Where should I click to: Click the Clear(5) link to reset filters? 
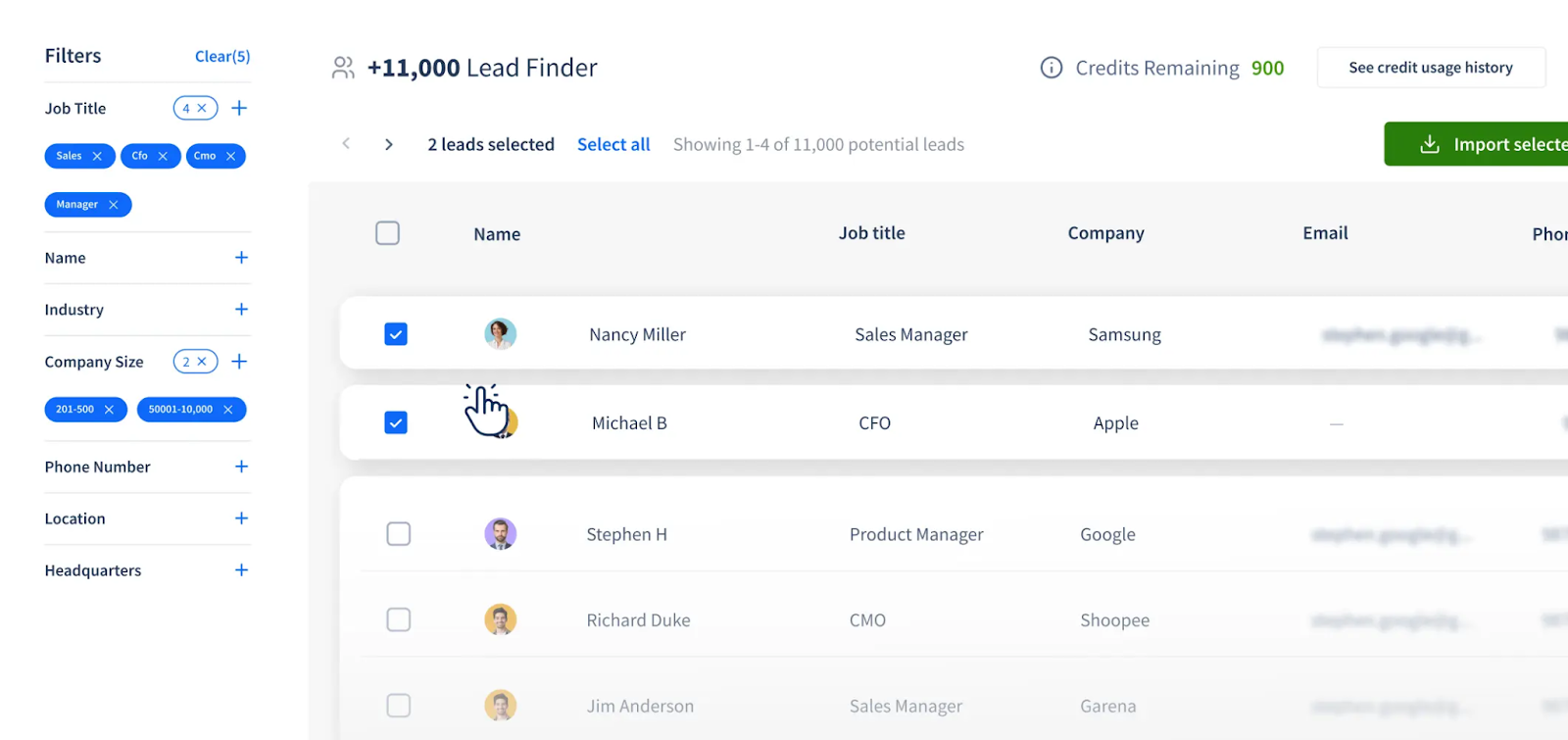[x=222, y=56]
